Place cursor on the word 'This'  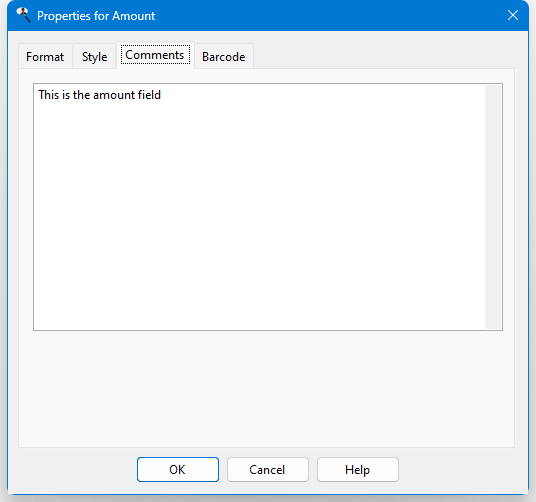pos(49,95)
